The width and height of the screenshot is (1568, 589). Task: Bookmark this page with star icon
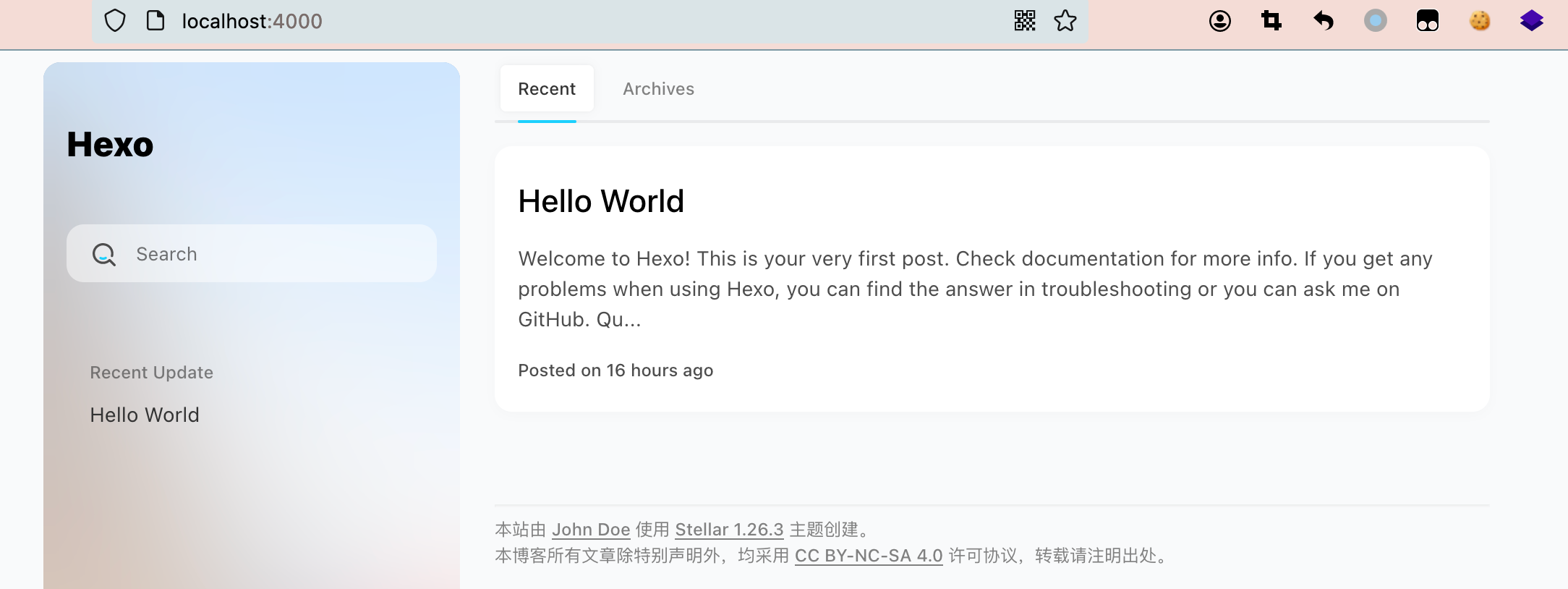[1065, 21]
